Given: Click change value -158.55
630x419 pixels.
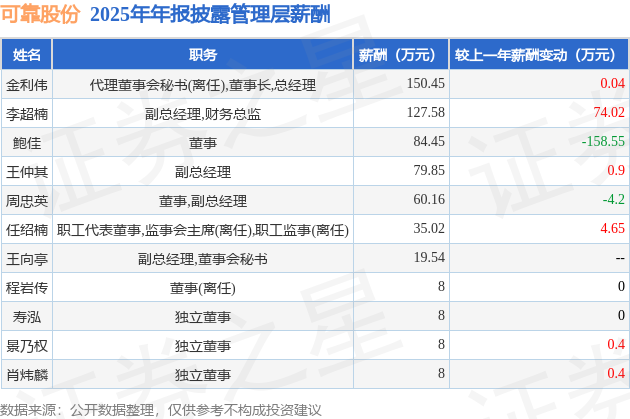Looking at the screenshot, I should (x=603, y=141).
